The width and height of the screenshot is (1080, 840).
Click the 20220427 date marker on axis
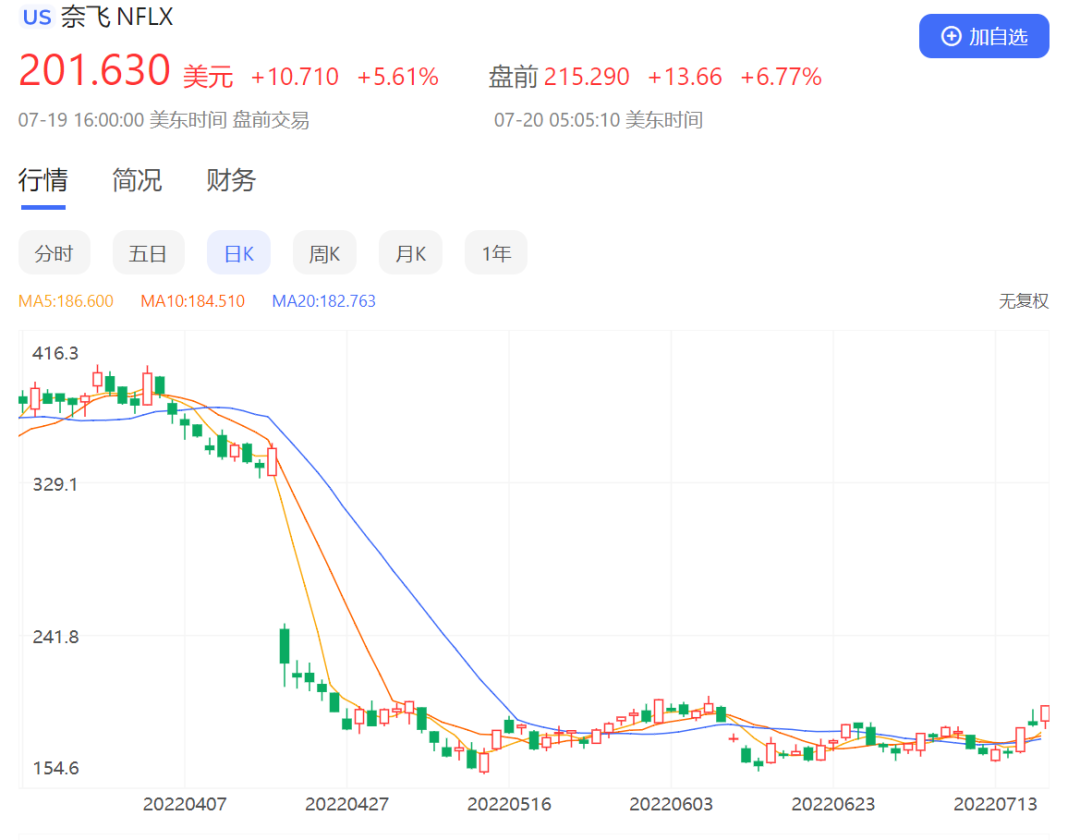click(x=347, y=804)
